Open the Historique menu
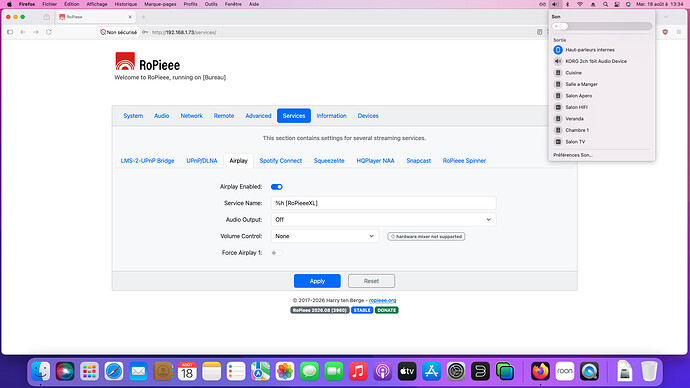Viewport: 690px width, 388px height. 125,4
